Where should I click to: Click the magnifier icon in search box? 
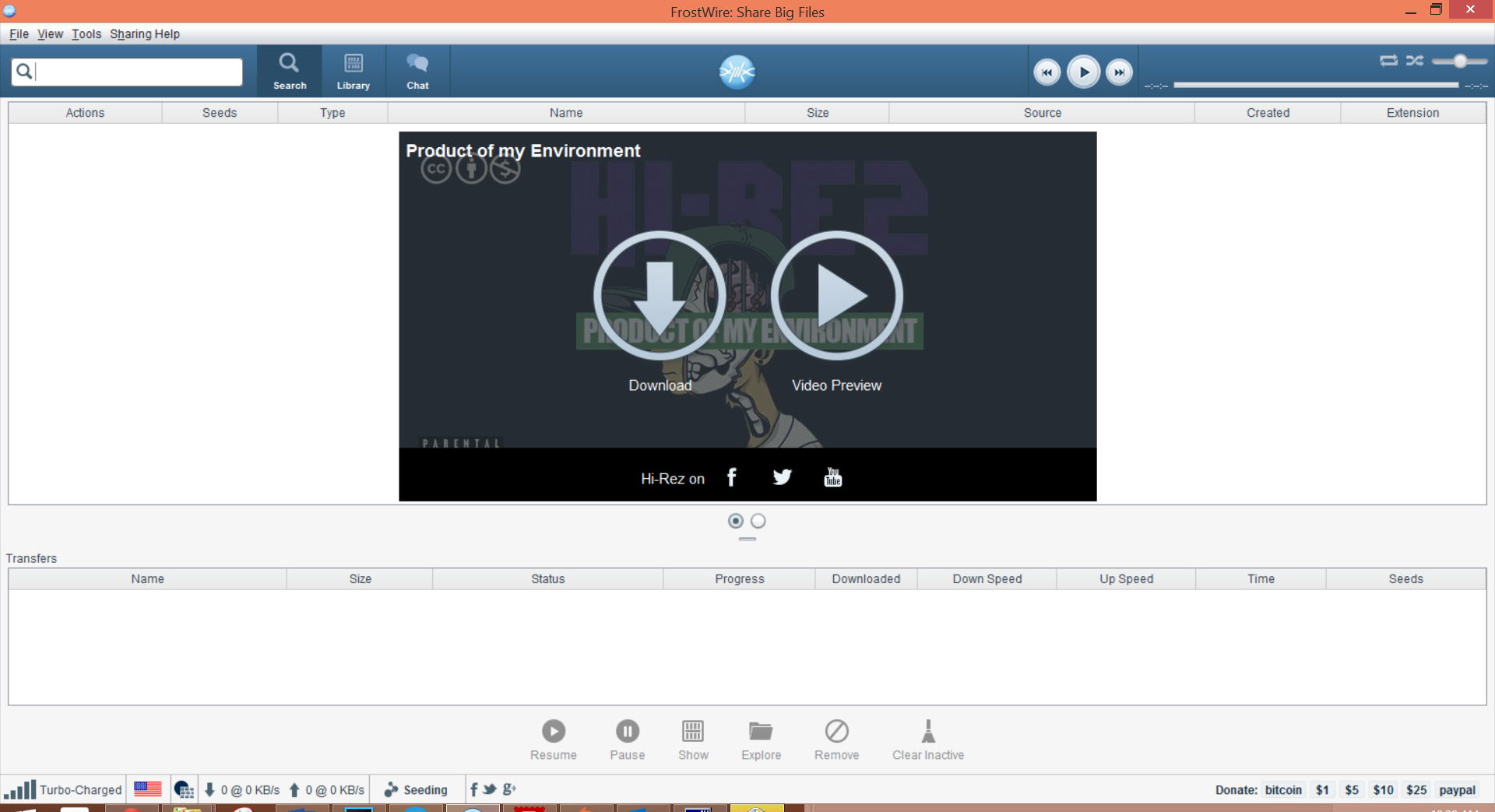click(x=24, y=72)
